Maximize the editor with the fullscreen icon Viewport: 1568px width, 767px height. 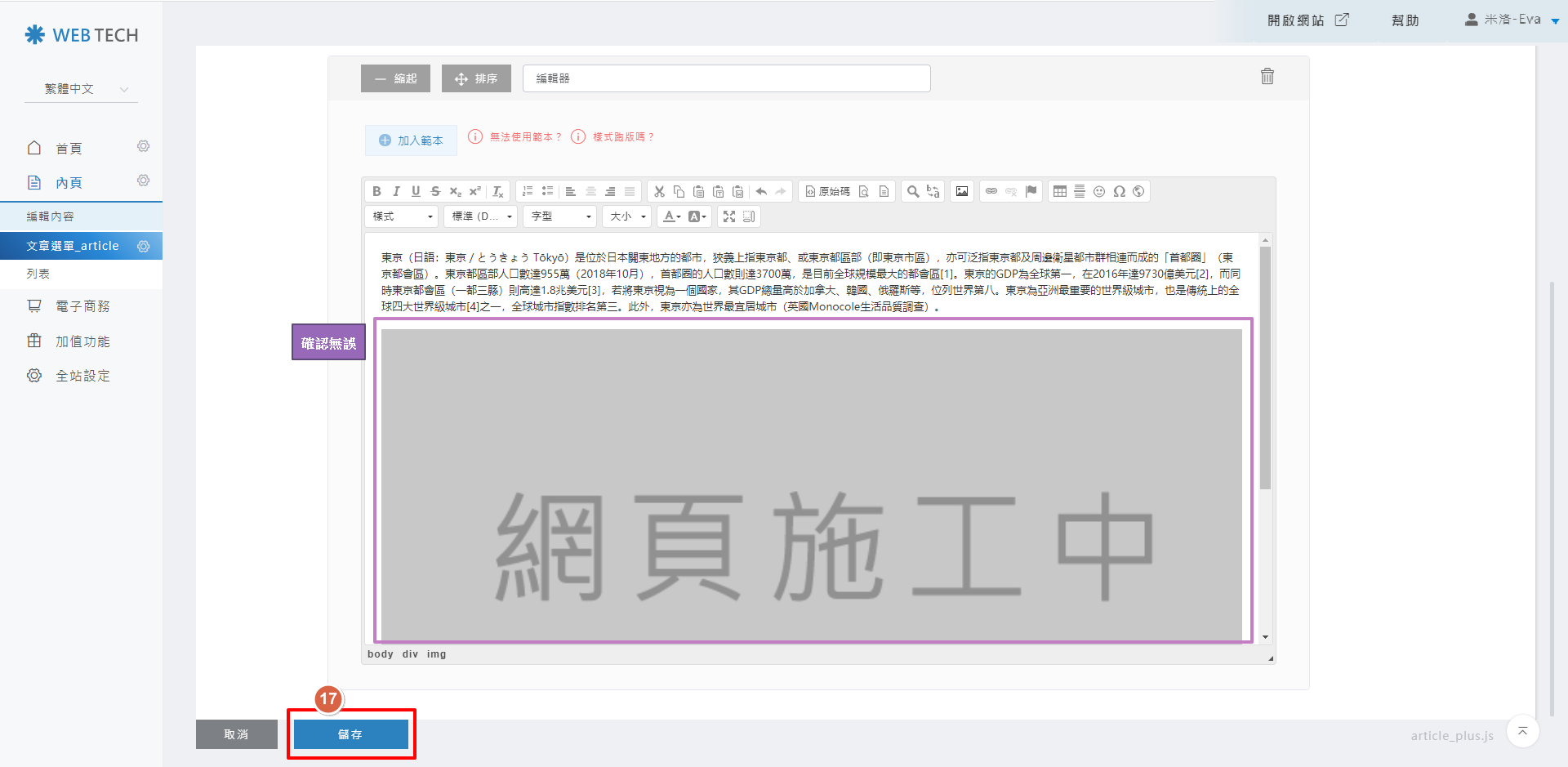(729, 216)
